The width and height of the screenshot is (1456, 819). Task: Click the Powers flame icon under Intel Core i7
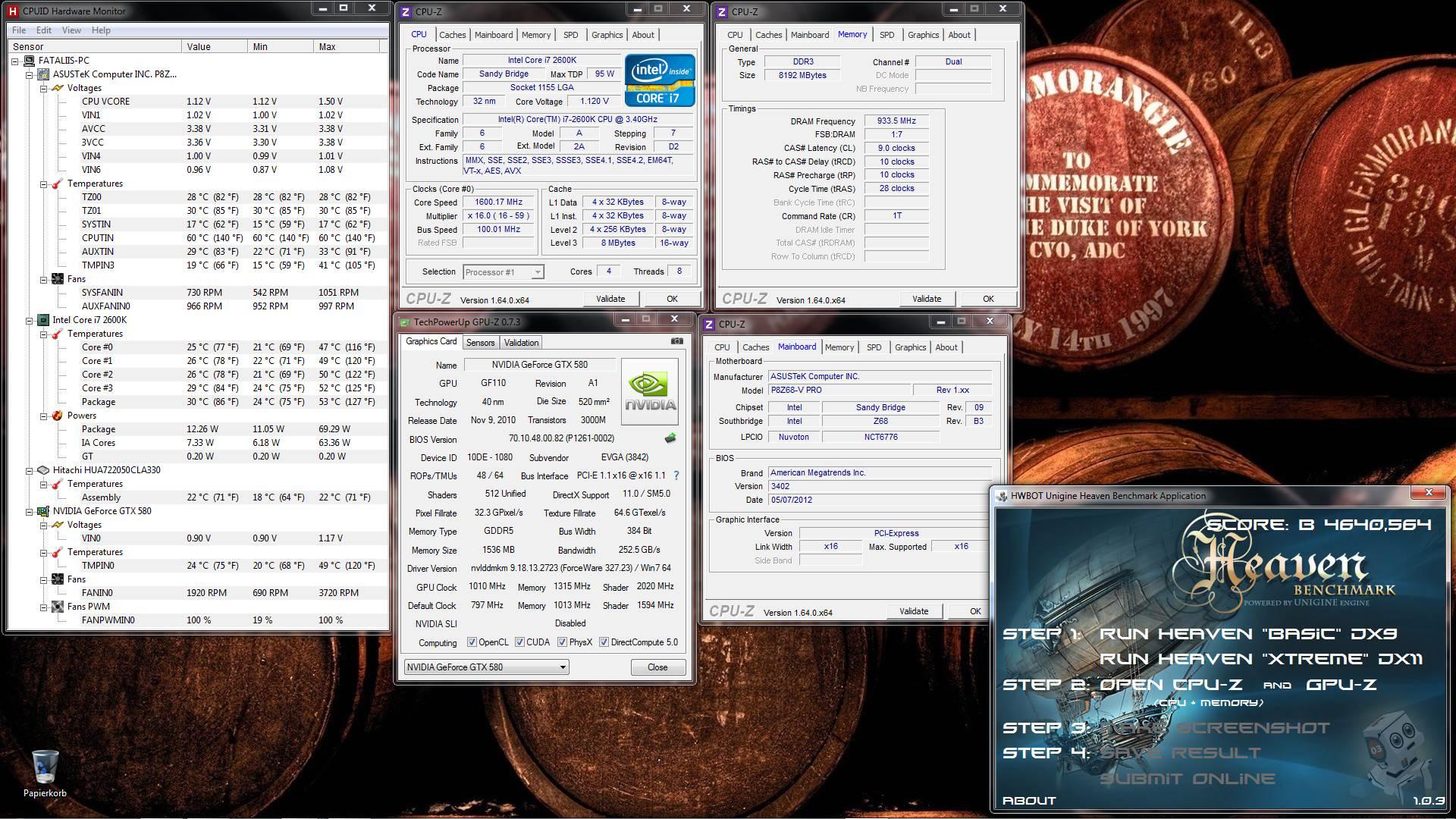pyautogui.click(x=57, y=416)
